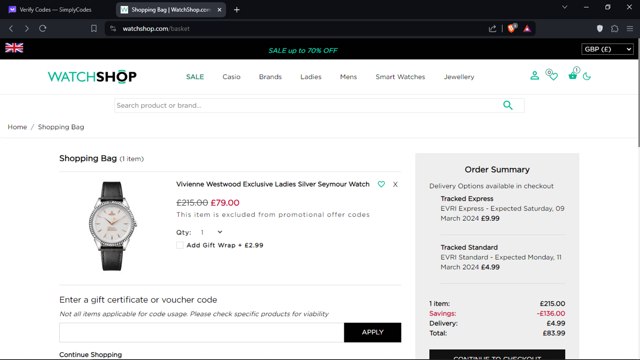
Task: Go to Home breadcrumb link
Action: coord(17,127)
